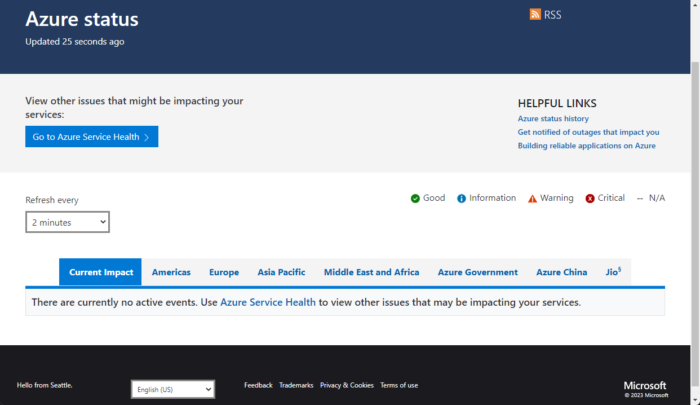Click the Updated 25 seconds ago text

pos(75,42)
